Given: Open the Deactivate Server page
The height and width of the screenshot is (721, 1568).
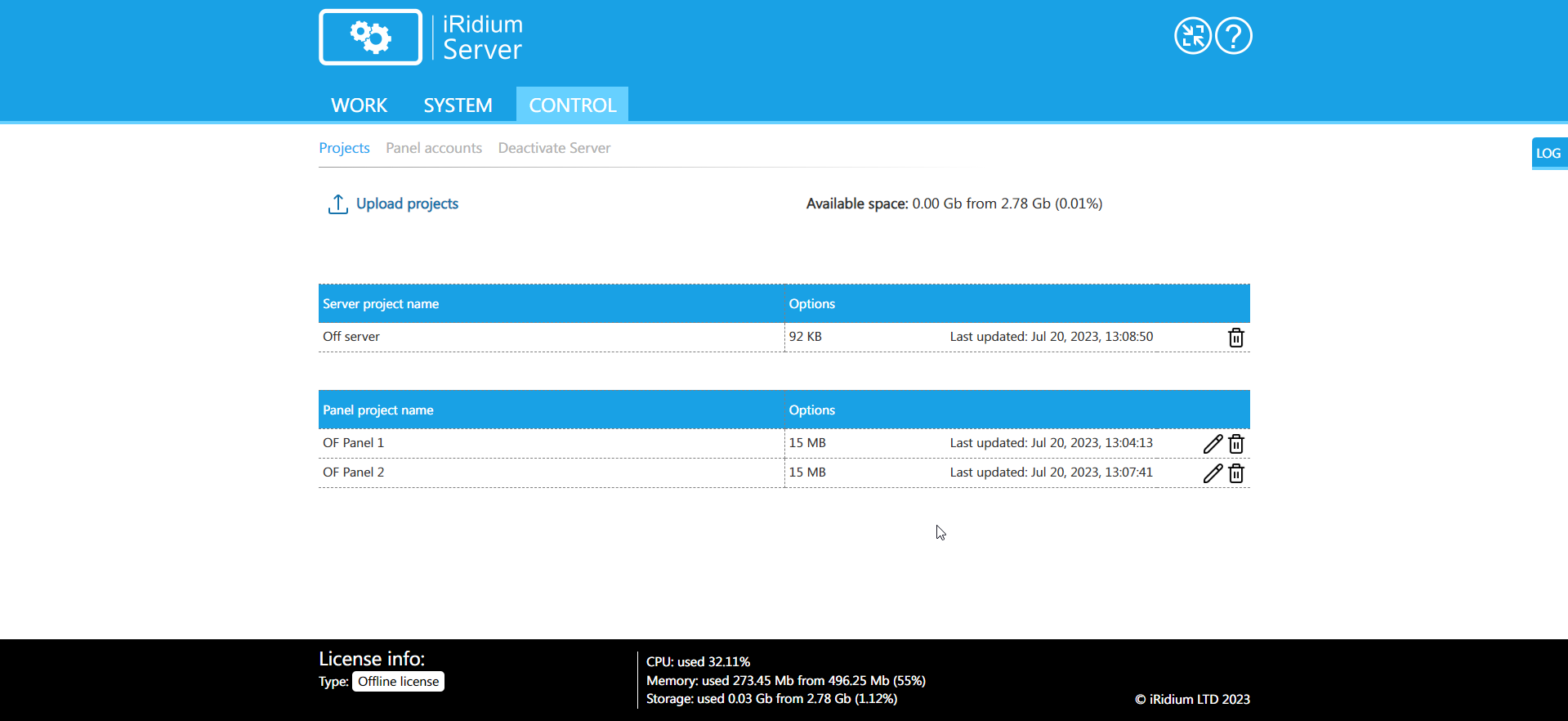Looking at the screenshot, I should (x=554, y=148).
